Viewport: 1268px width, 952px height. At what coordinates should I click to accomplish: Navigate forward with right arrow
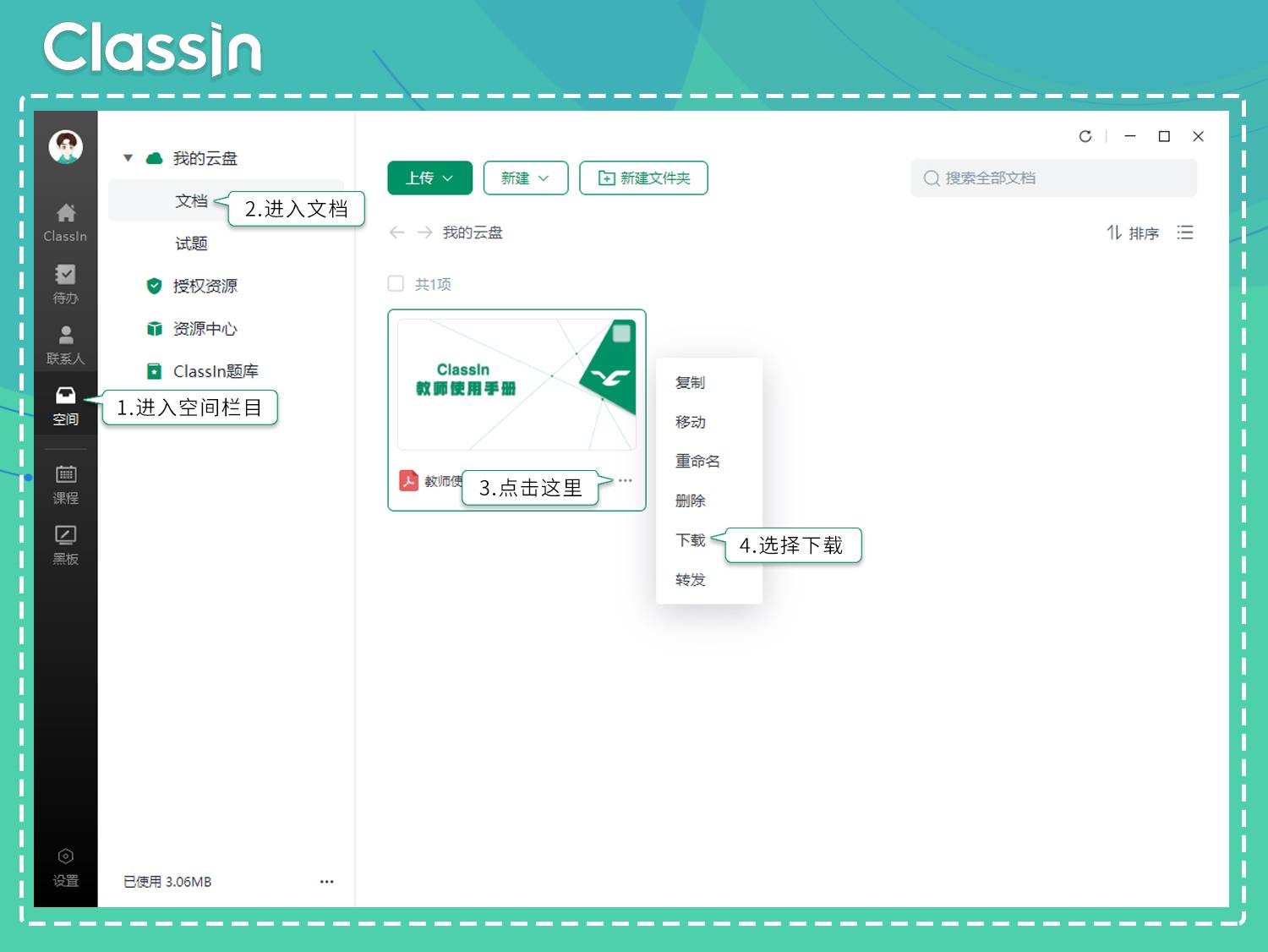424,233
